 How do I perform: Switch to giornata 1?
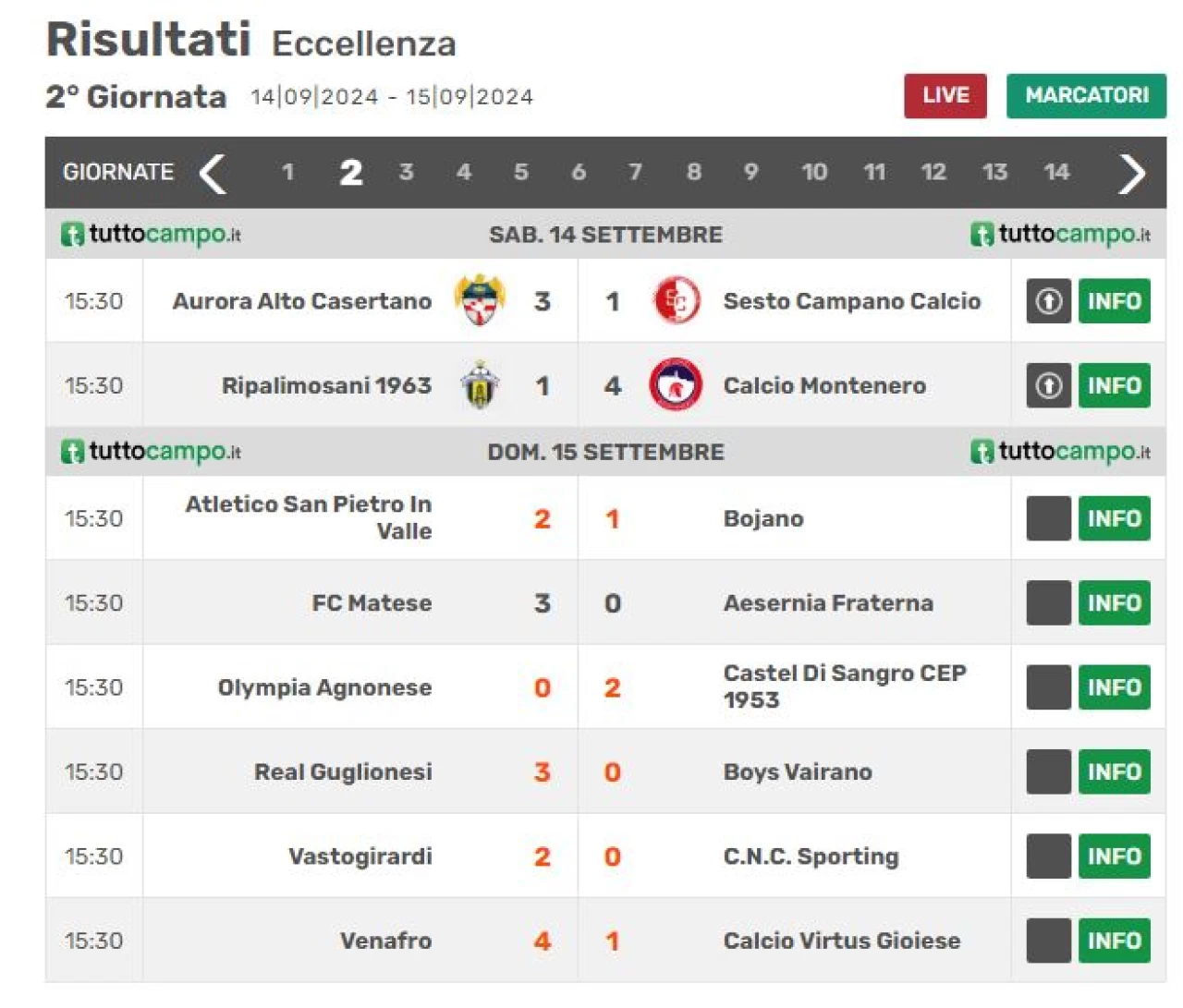tap(287, 172)
